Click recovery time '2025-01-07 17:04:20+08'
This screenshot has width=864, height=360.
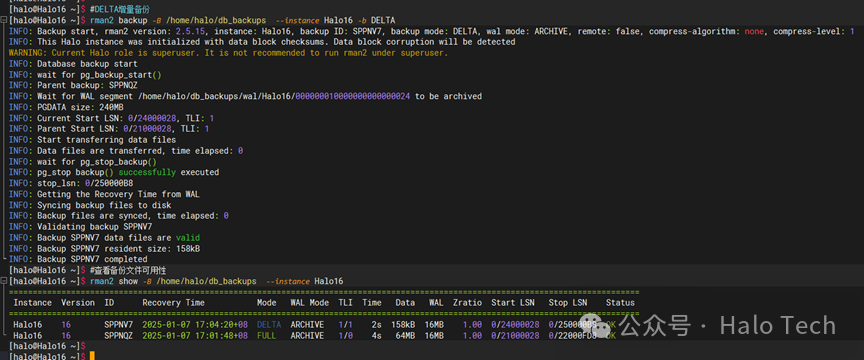click(195, 325)
